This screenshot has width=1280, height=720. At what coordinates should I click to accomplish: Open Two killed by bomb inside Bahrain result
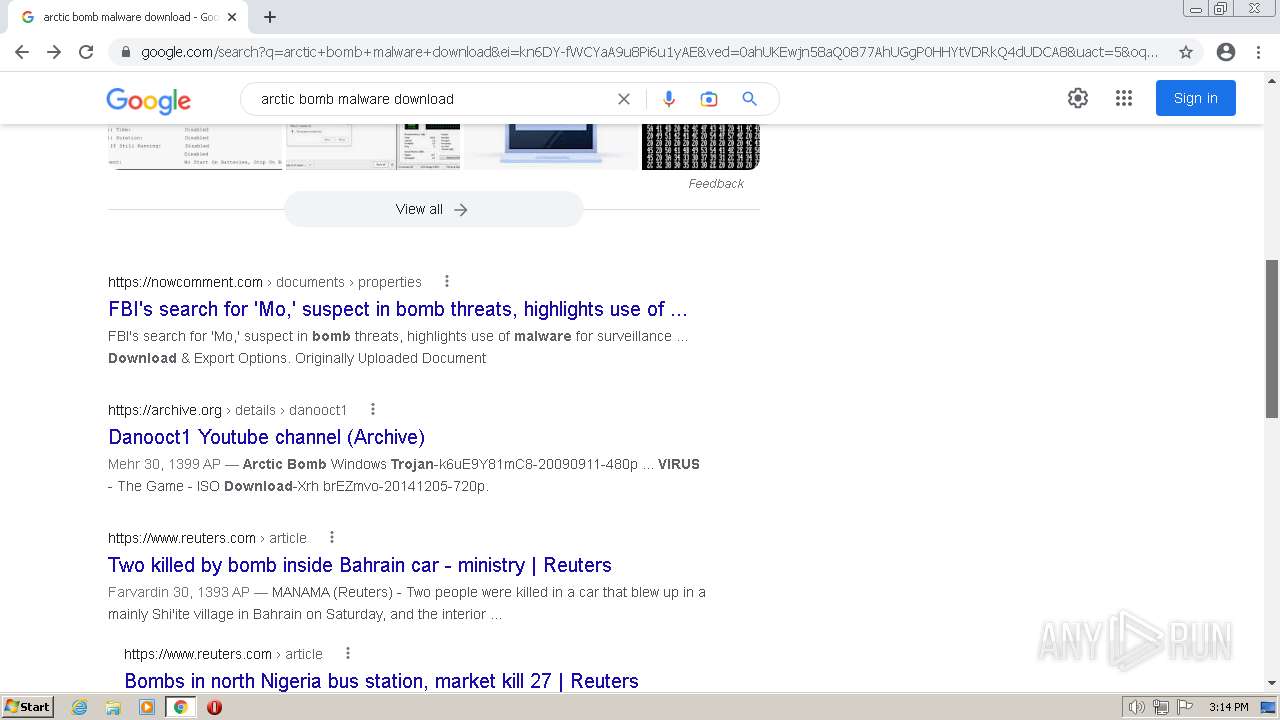click(360, 565)
